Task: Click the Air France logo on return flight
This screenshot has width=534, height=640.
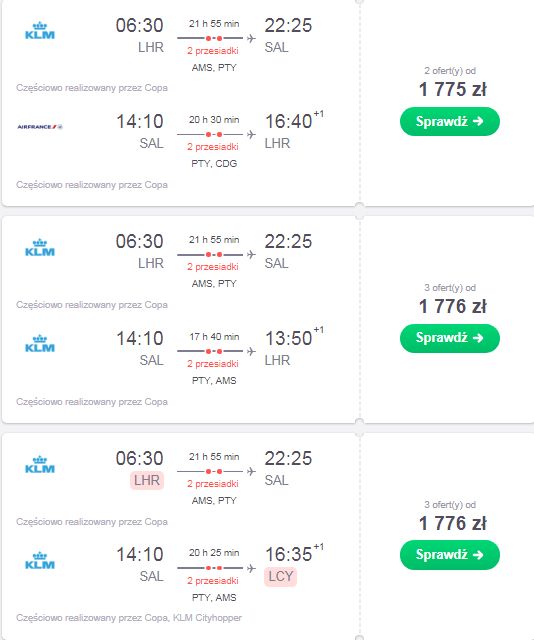Action: pos(40,127)
